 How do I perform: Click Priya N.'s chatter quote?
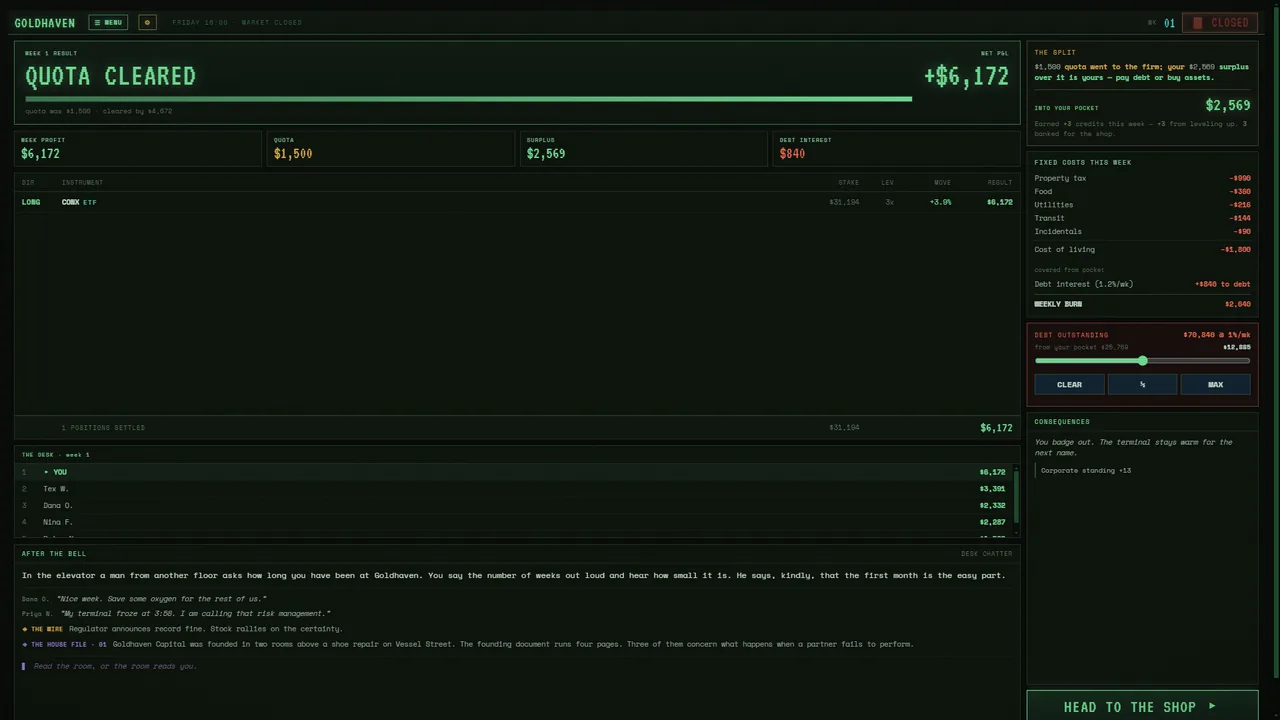tap(195, 613)
